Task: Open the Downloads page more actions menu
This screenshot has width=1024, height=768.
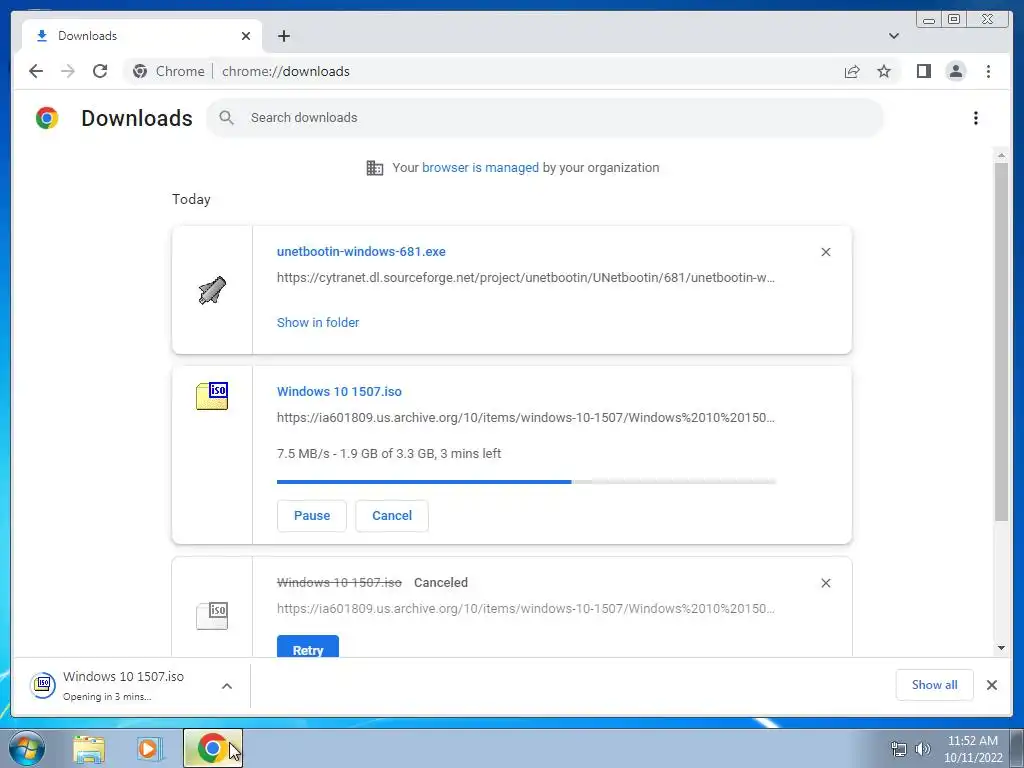Action: [976, 118]
